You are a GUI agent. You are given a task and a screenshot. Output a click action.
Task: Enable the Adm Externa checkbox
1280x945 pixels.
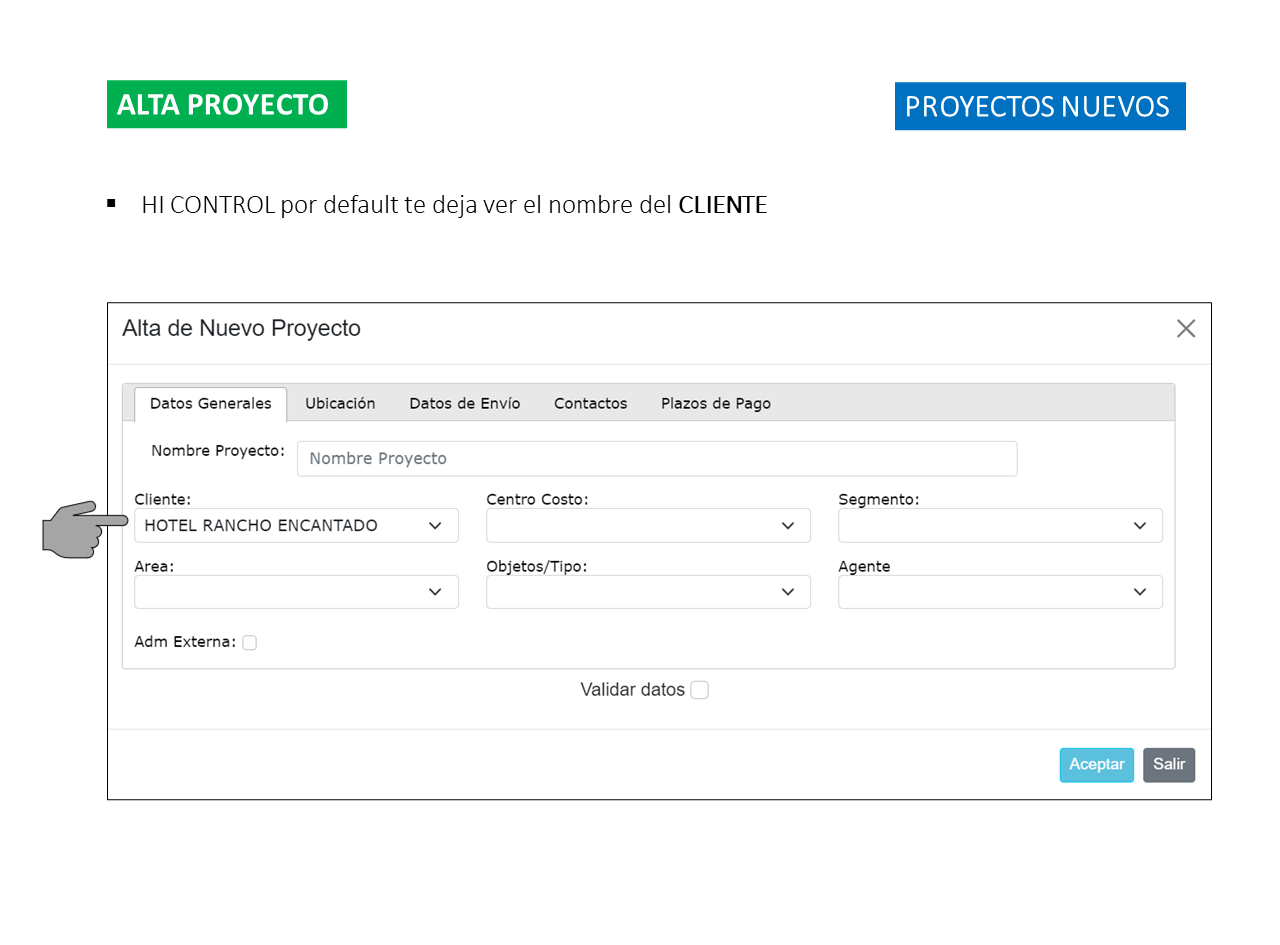pos(249,643)
